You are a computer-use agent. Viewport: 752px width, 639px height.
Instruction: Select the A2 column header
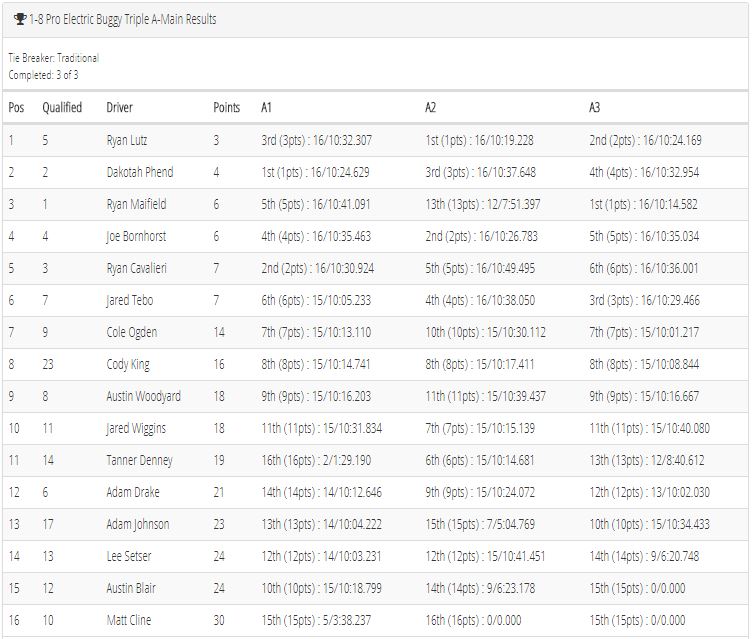430,107
